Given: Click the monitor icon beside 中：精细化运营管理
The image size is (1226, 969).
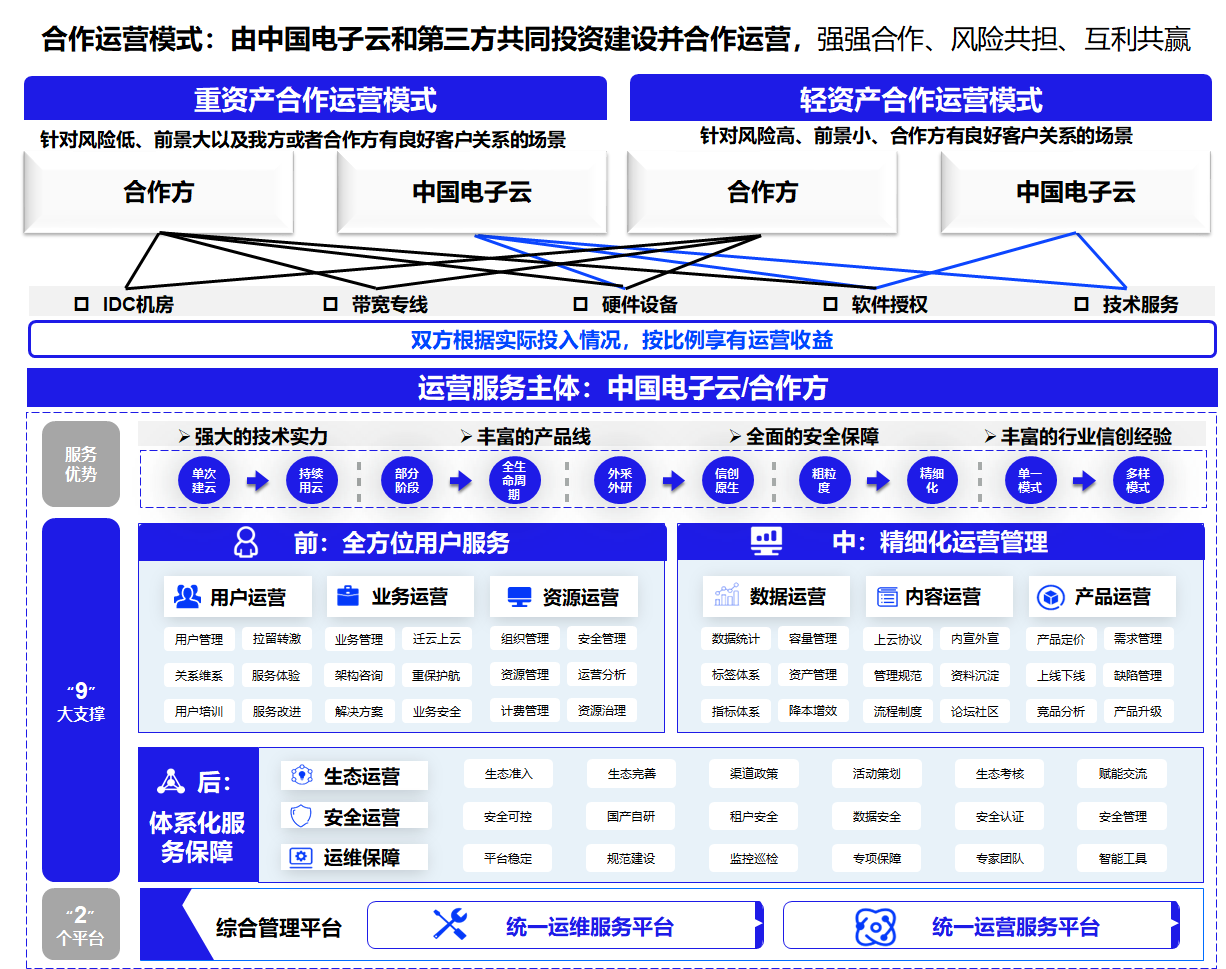Looking at the screenshot, I should point(767,542).
